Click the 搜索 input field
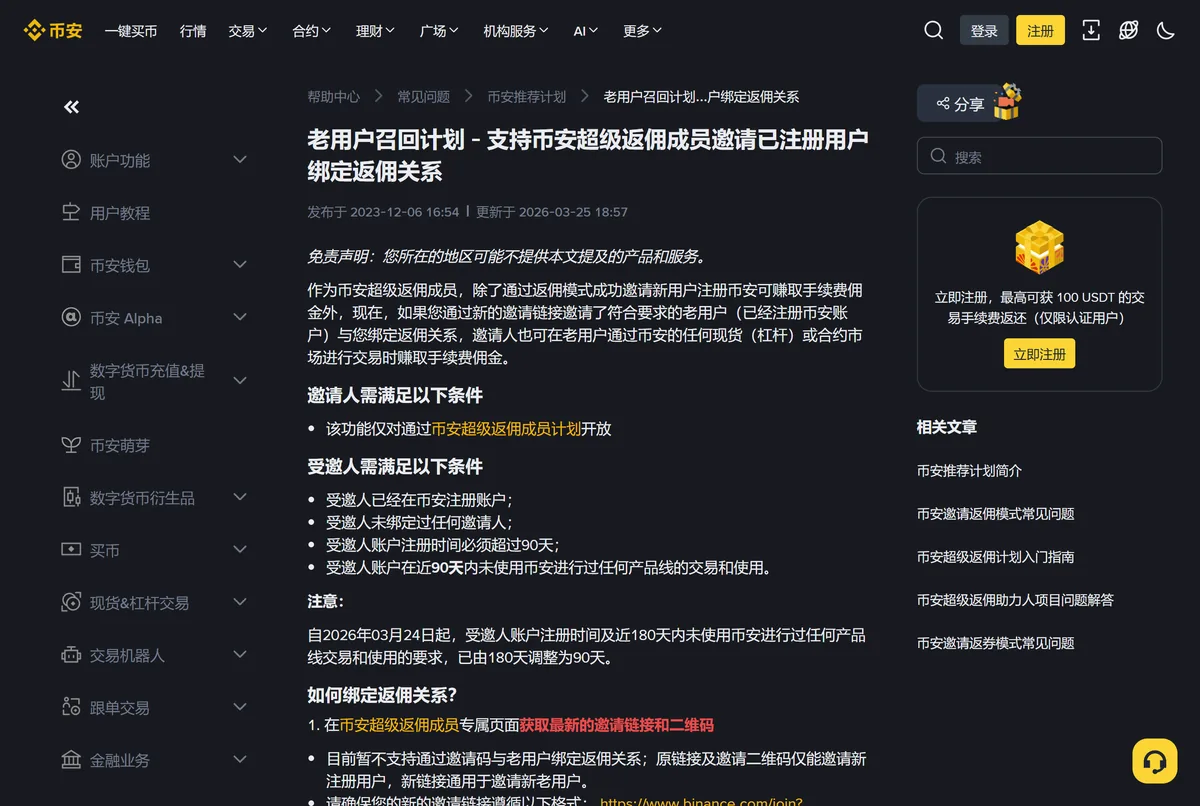1200x806 pixels. (1039, 156)
